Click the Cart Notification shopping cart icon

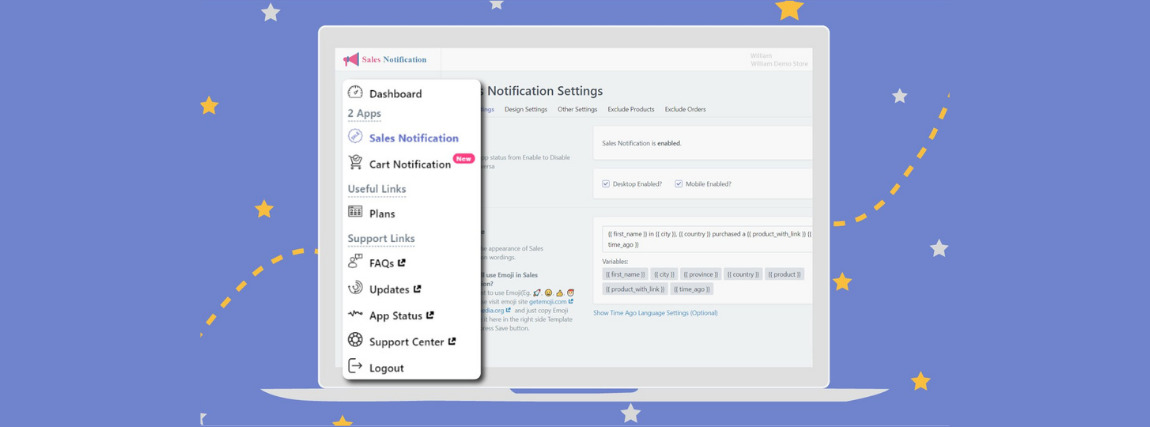point(355,163)
